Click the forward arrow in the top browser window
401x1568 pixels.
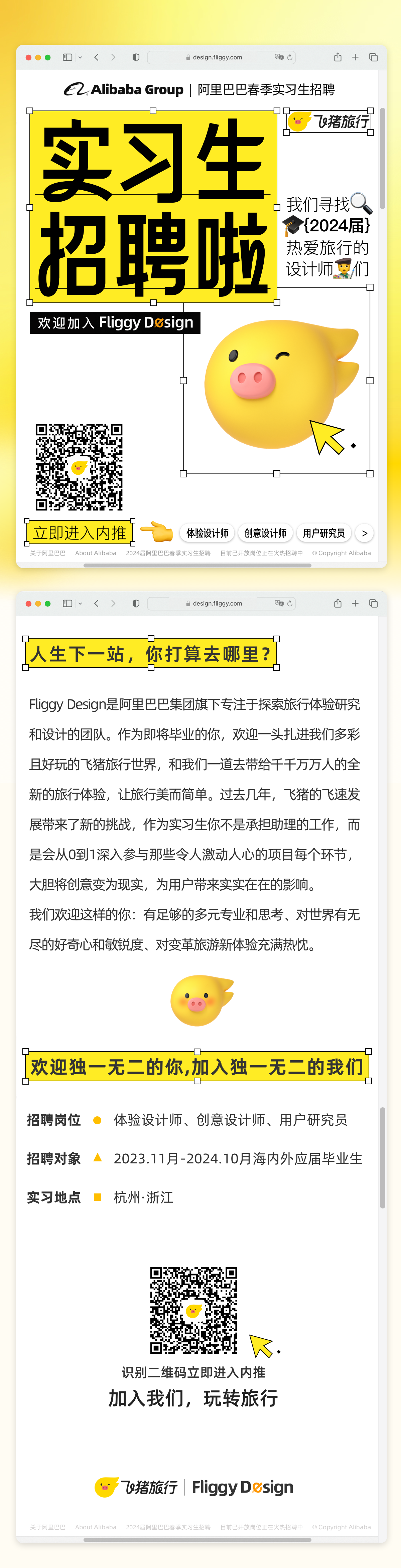click(113, 57)
